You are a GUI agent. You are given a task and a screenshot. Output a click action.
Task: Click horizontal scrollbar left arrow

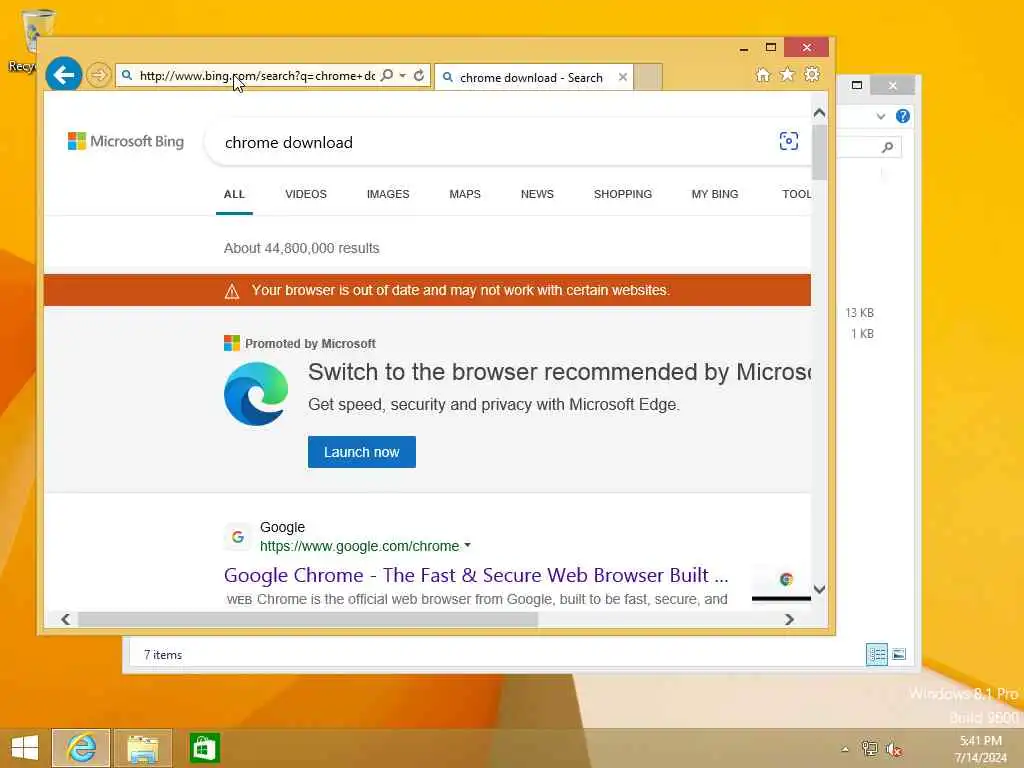coord(65,619)
